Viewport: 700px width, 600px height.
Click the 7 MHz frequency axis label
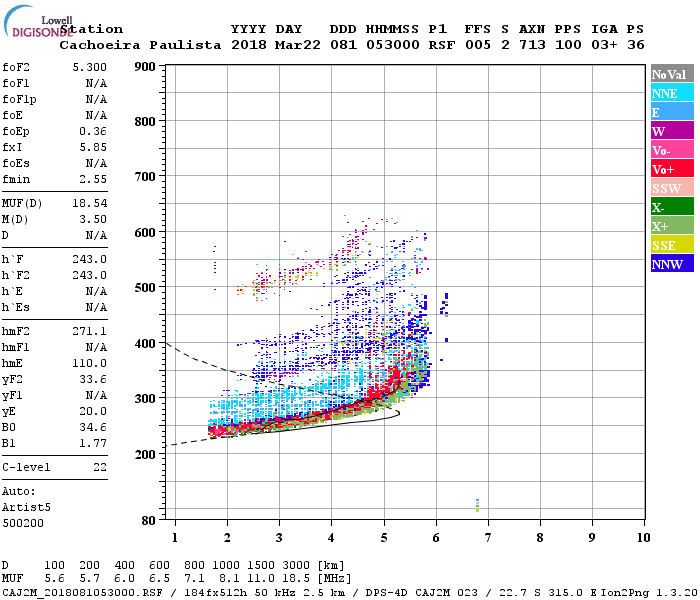click(x=488, y=538)
